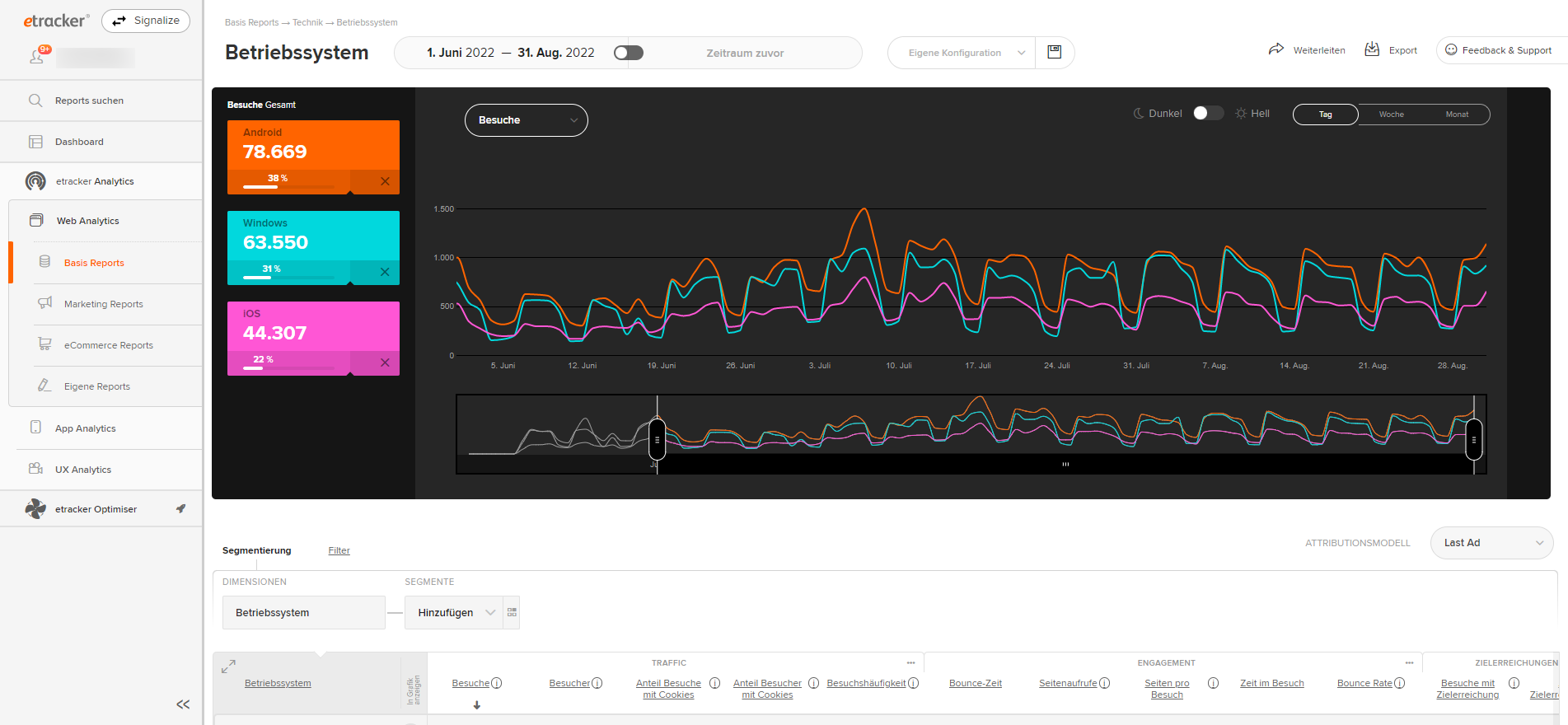The width and height of the screenshot is (1568, 725).
Task: Open the Eigene Konfiguration dropdown
Action: (x=962, y=53)
